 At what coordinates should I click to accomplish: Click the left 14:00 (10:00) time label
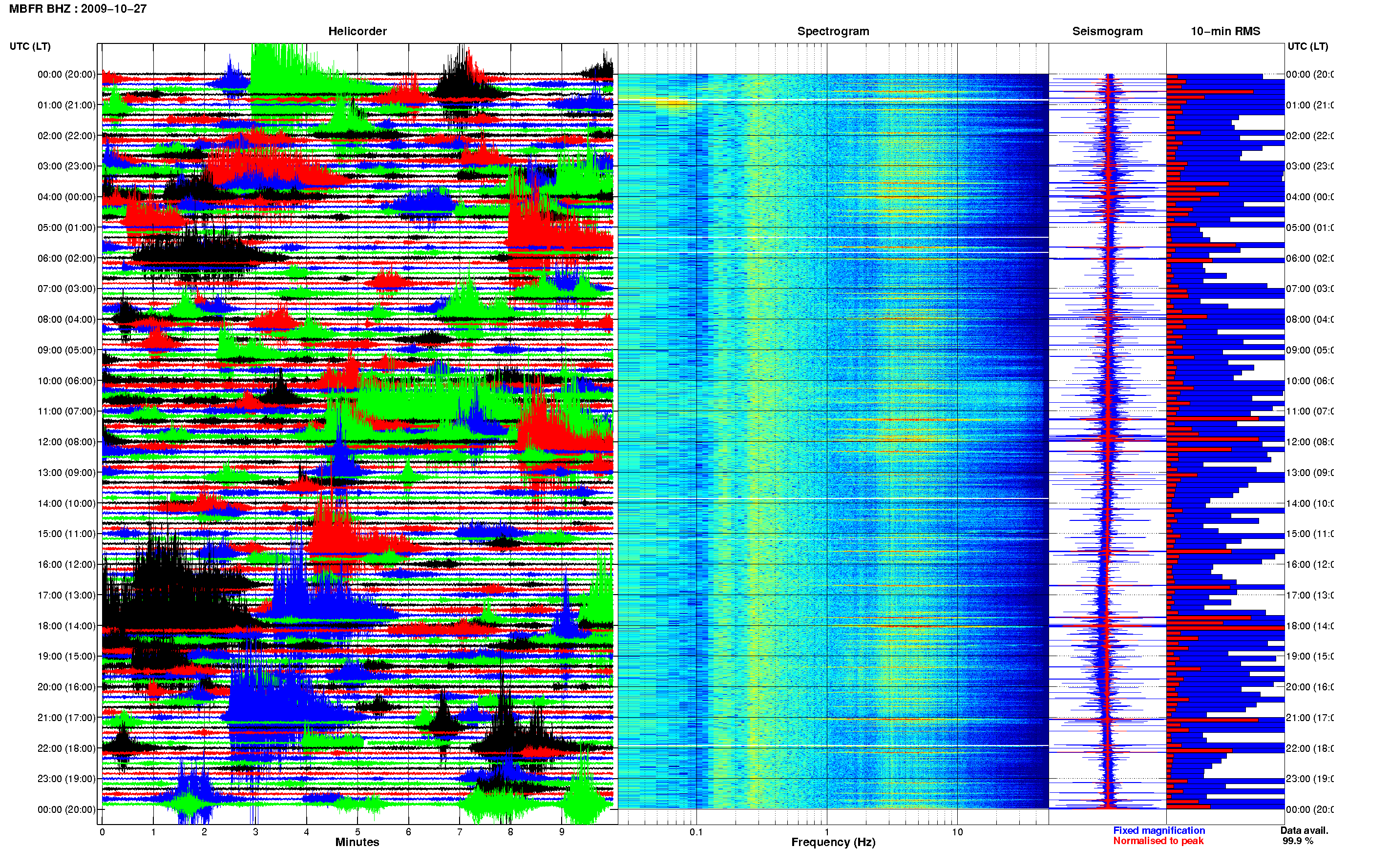(x=66, y=503)
